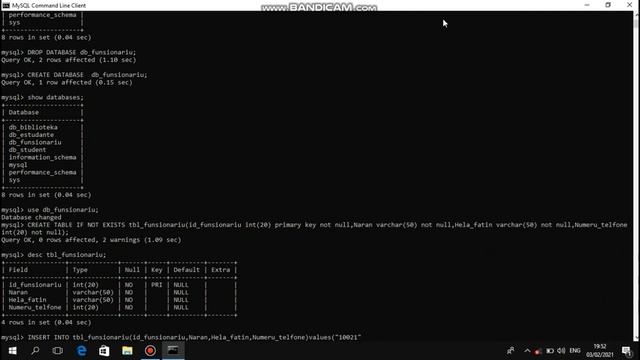This screenshot has height=360, width=640.
Task: Click 'id_funsionariu' field row in table
Action: [x=119, y=285]
